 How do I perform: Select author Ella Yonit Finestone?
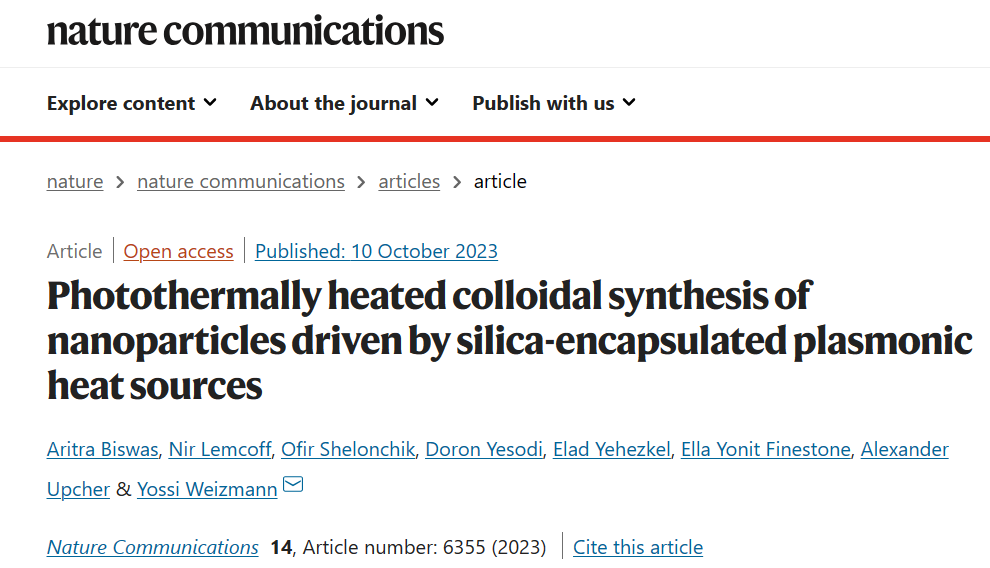[x=766, y=449]
